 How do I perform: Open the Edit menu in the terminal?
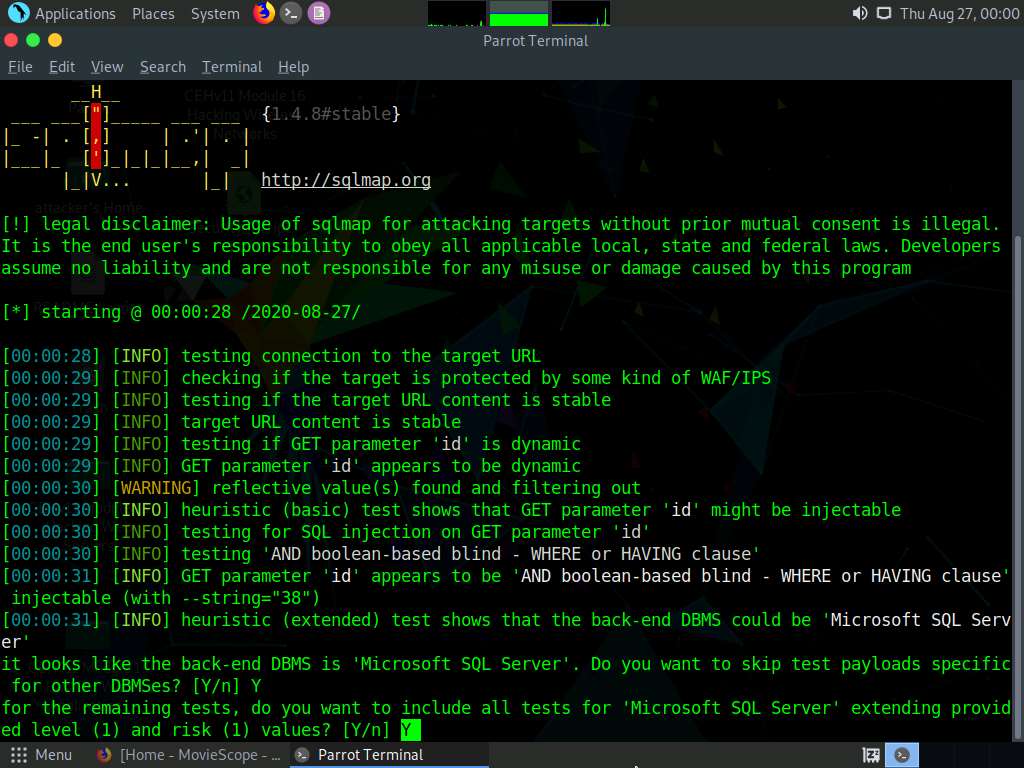click(x=61, y=67)
